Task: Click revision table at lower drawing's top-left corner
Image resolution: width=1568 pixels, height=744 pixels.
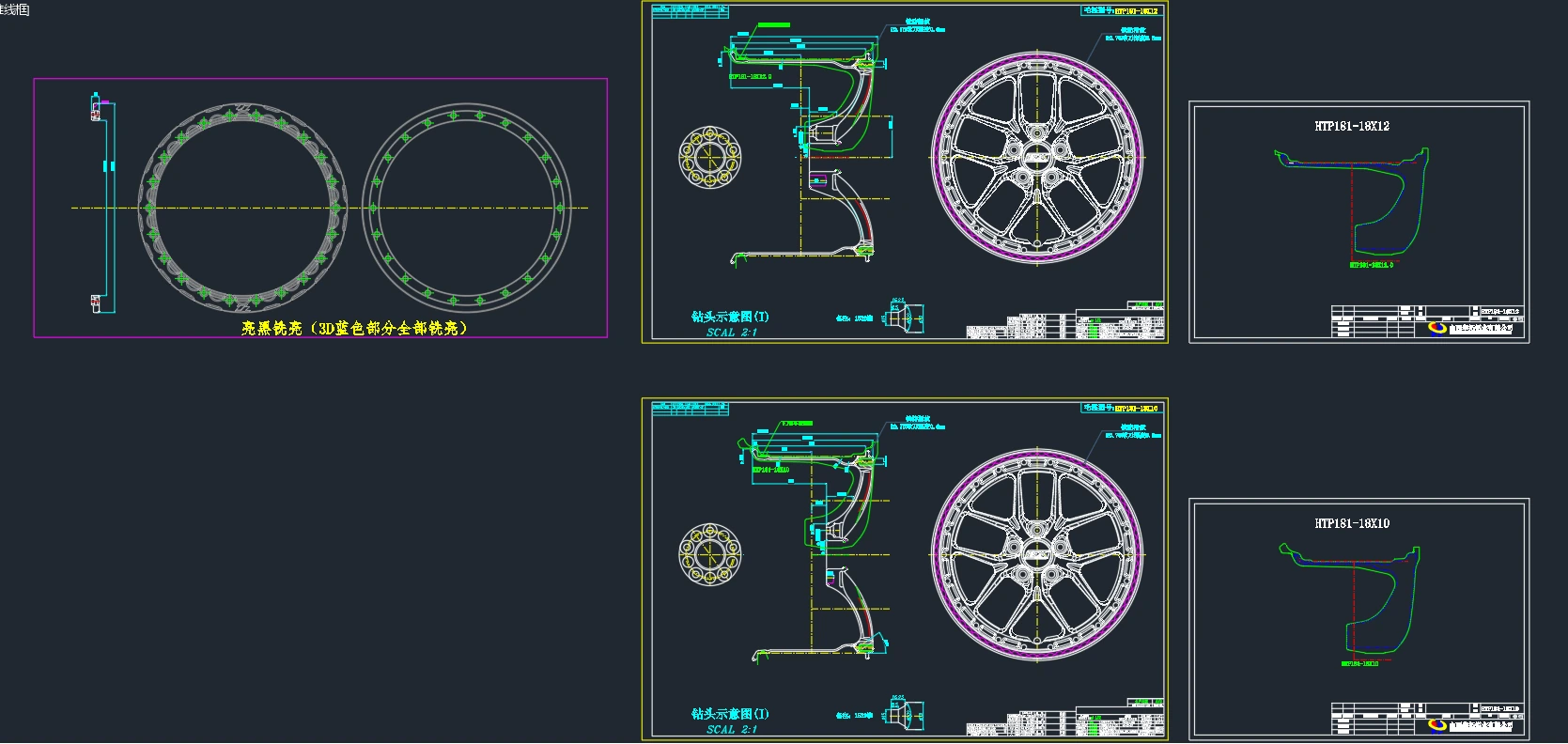Action: [690, 408]
